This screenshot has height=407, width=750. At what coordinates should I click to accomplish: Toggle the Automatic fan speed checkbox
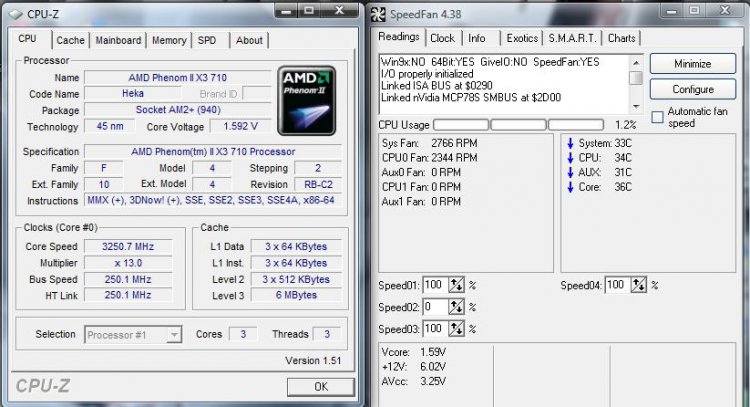pos(658,117)
